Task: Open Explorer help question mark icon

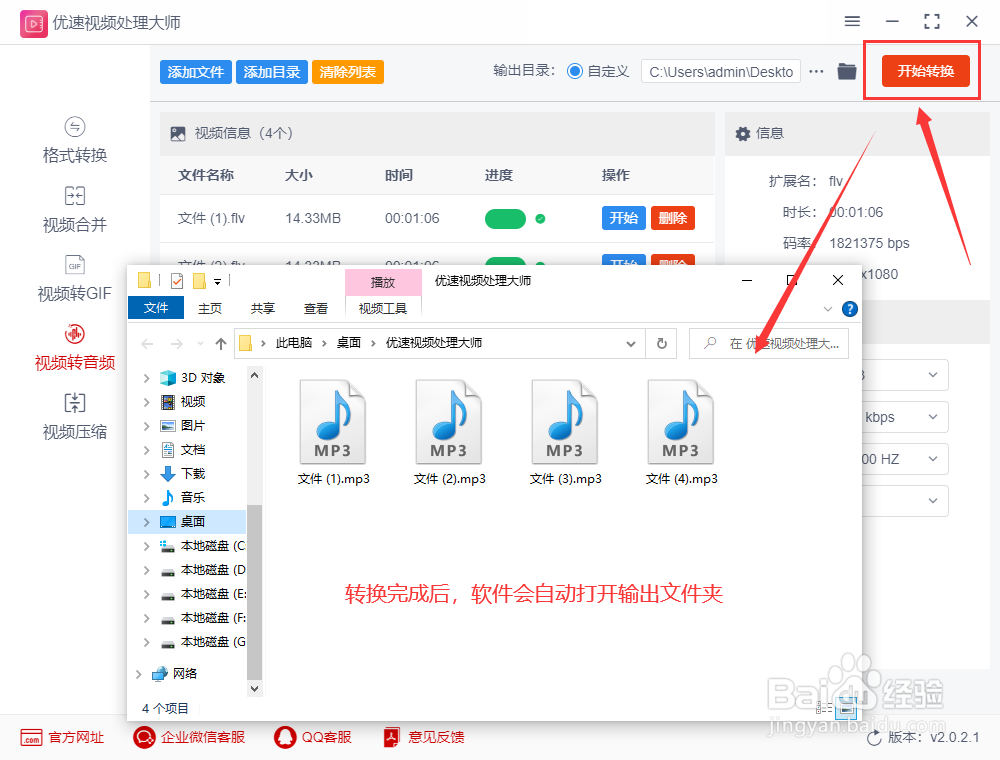Action: pos(849,309)
